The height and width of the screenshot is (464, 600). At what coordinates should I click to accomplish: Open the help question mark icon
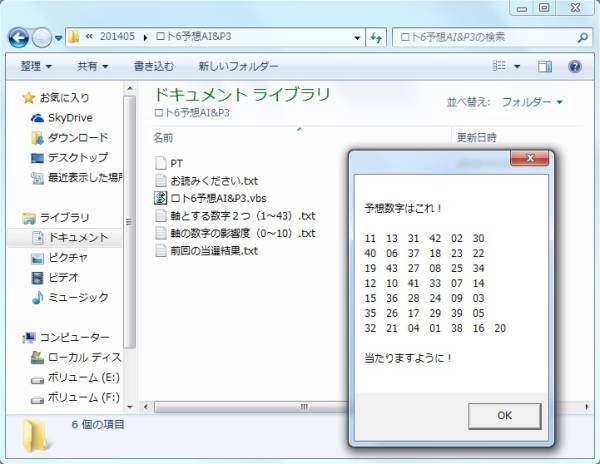click(575, 67)
